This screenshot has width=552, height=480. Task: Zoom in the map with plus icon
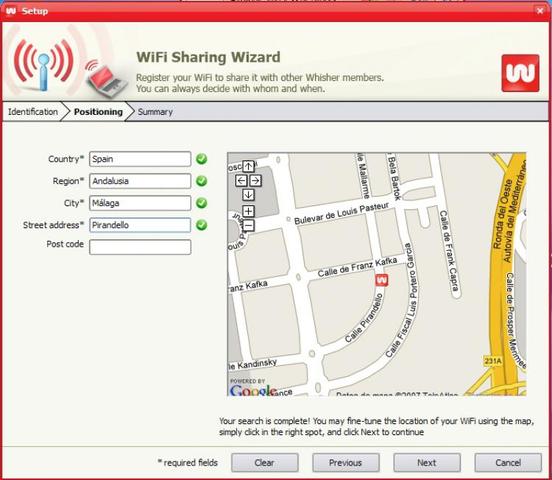click(x=249, y=211)
